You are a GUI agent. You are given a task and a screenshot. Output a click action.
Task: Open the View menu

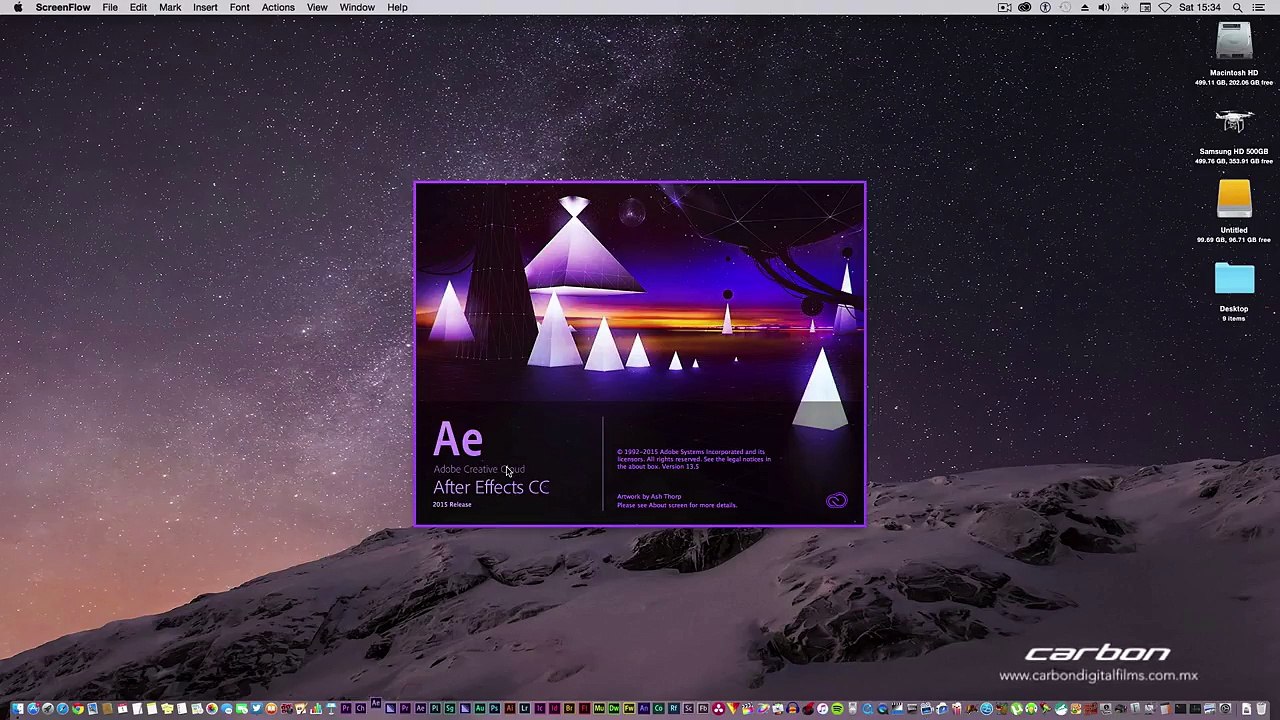[317, 7]
